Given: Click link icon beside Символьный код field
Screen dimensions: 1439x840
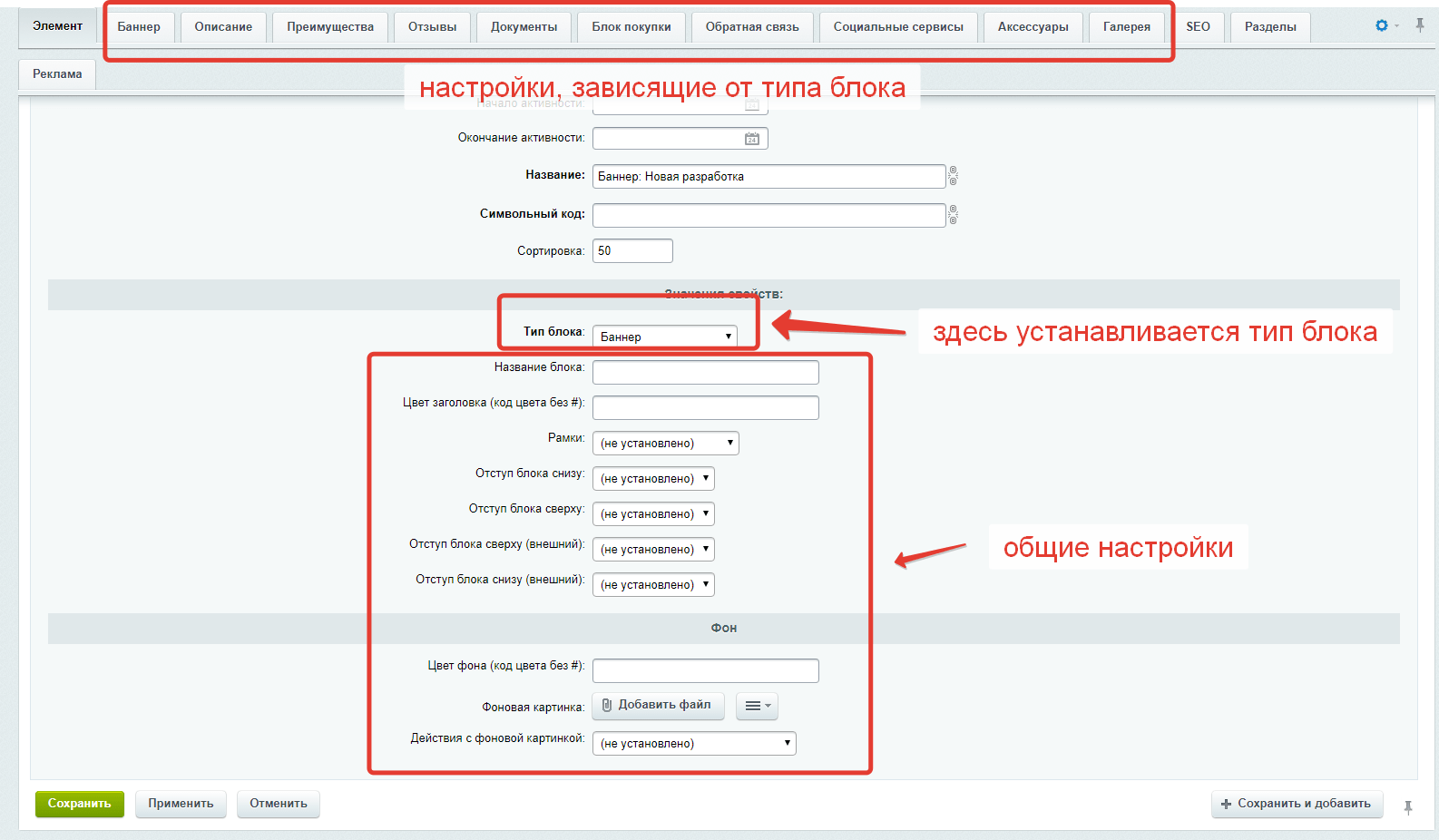Looking at the screenshot, I should click(x=953, y=215).
